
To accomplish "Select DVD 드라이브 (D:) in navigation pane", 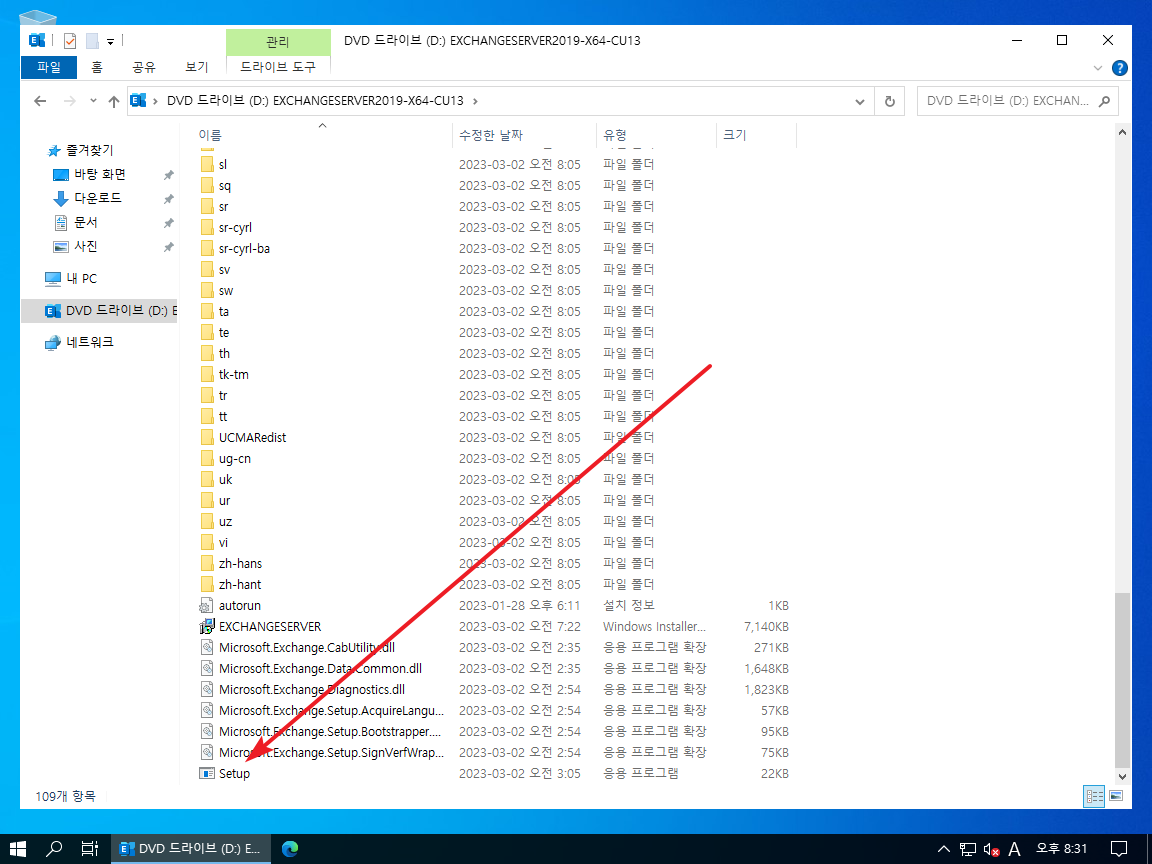I will (x=99, y=311).
